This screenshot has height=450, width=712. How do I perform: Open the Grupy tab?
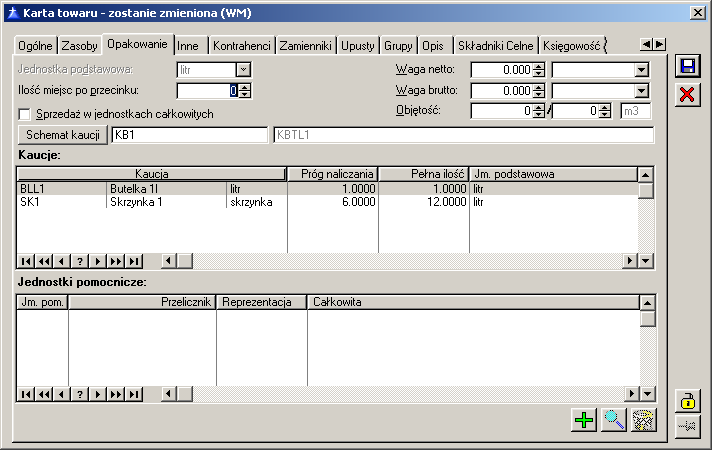pos(398,46)
